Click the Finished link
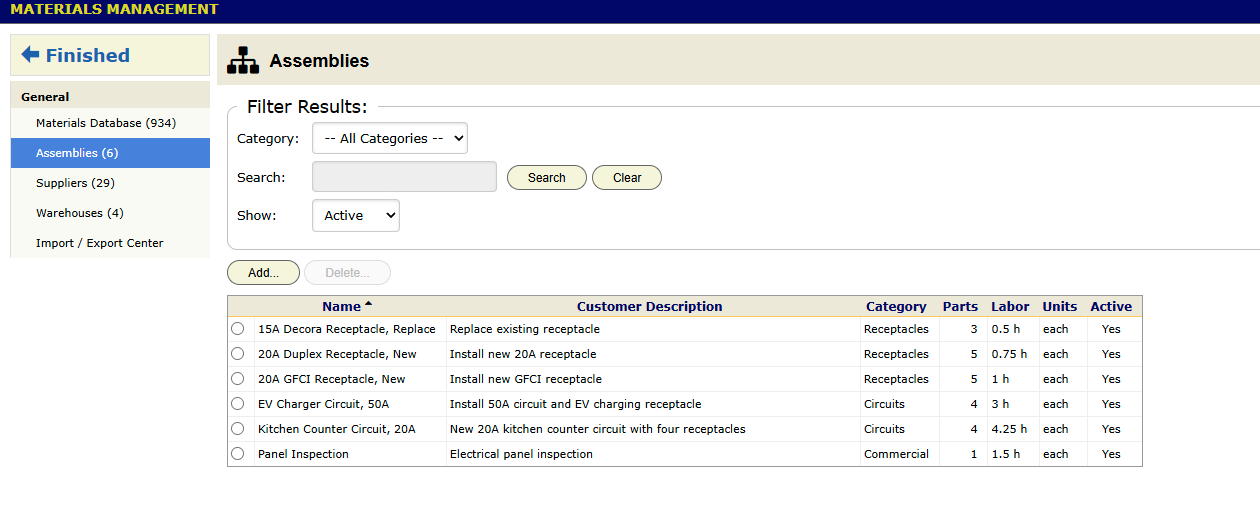 [x=88, y=55]
